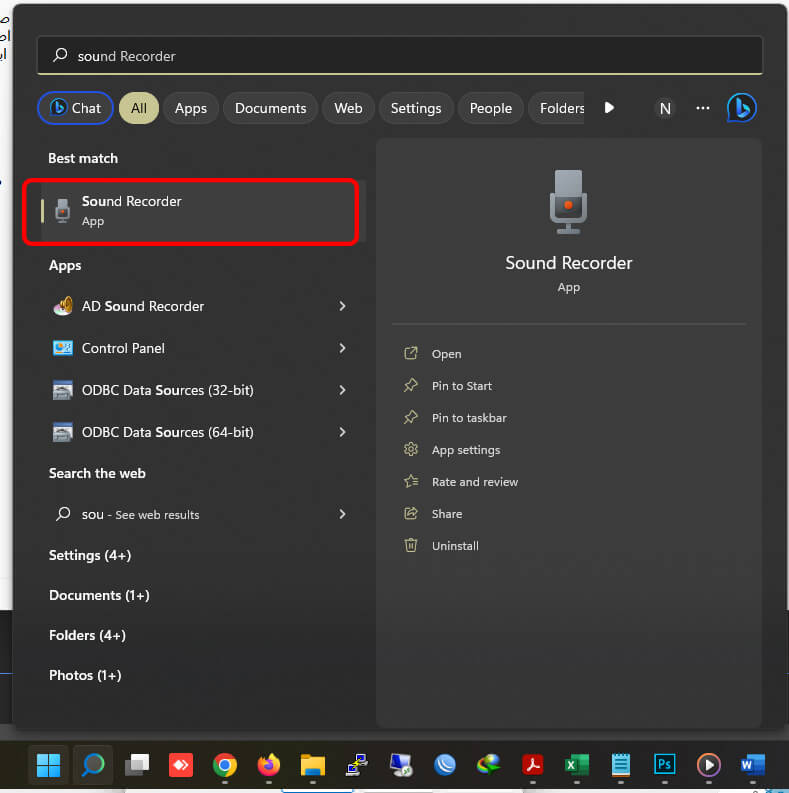Expand ODBC Data Sources (64-bit) chevron

tap(342, 432)
